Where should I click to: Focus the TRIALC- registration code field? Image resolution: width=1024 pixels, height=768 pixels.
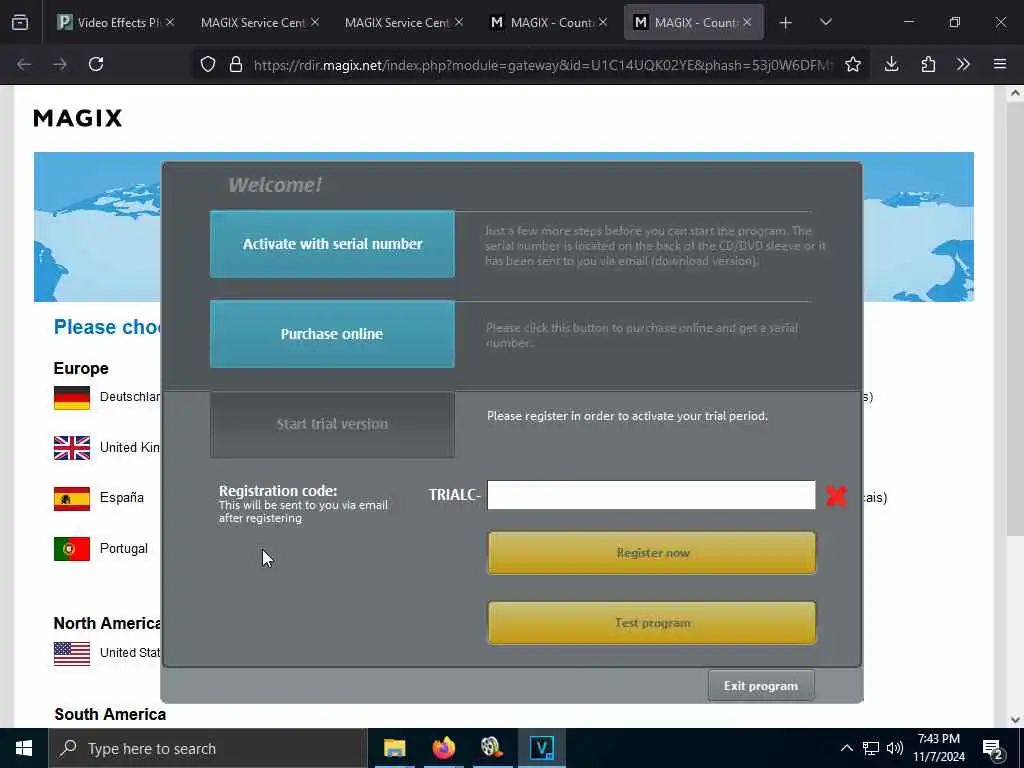click(651, 495)
